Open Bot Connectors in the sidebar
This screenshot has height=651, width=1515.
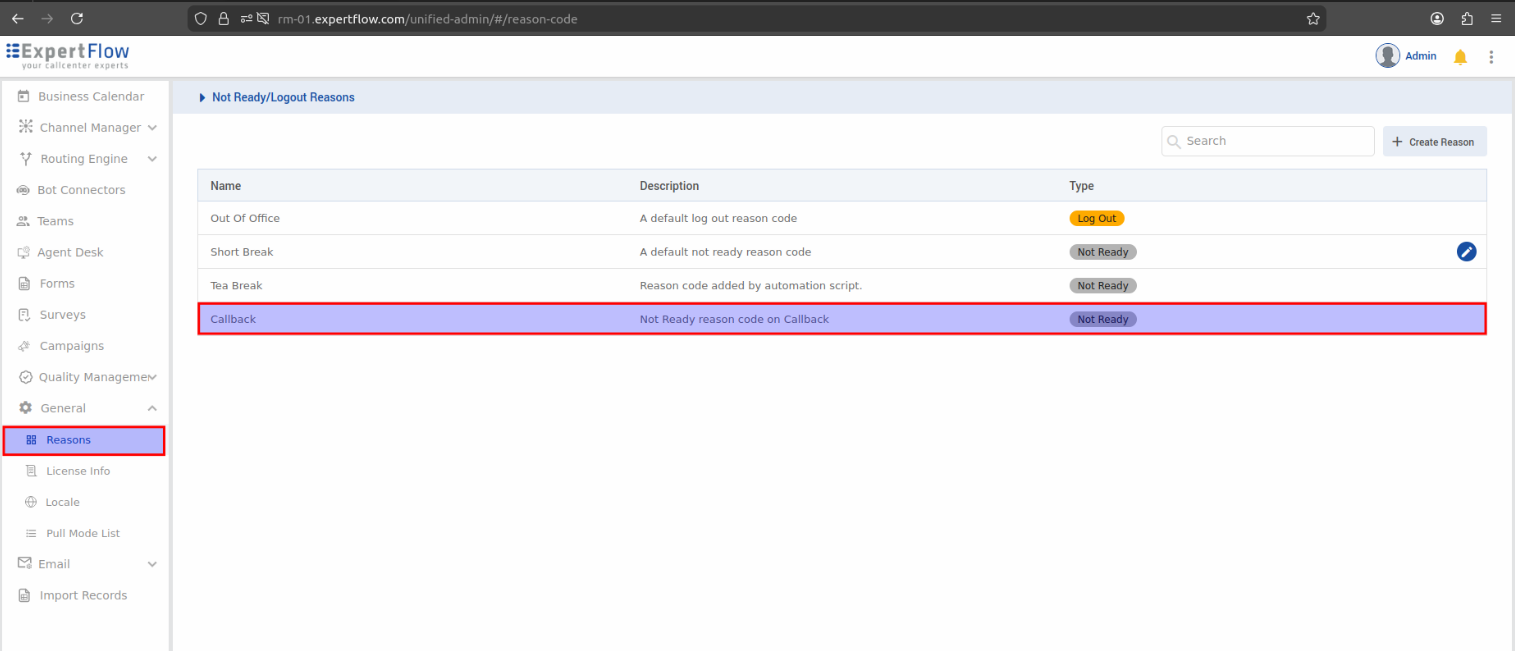click(x=81, y=190)
